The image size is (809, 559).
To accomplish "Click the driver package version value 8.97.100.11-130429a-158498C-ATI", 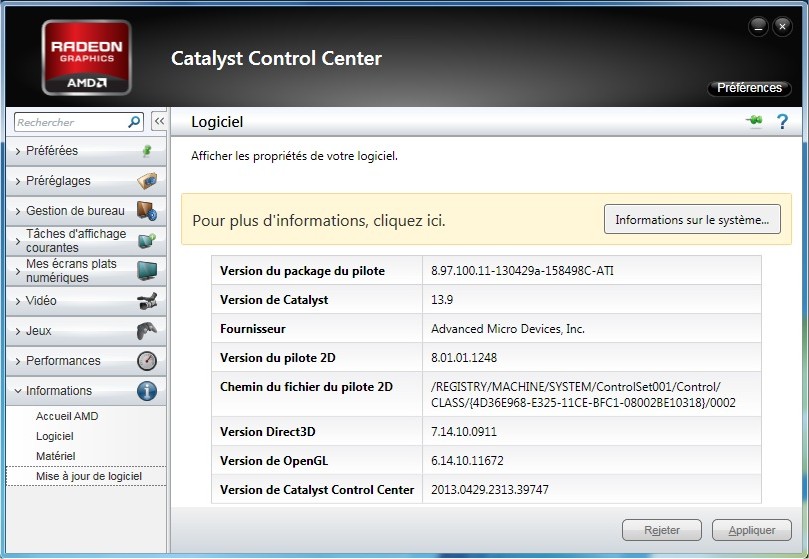I will coord(522,270).
